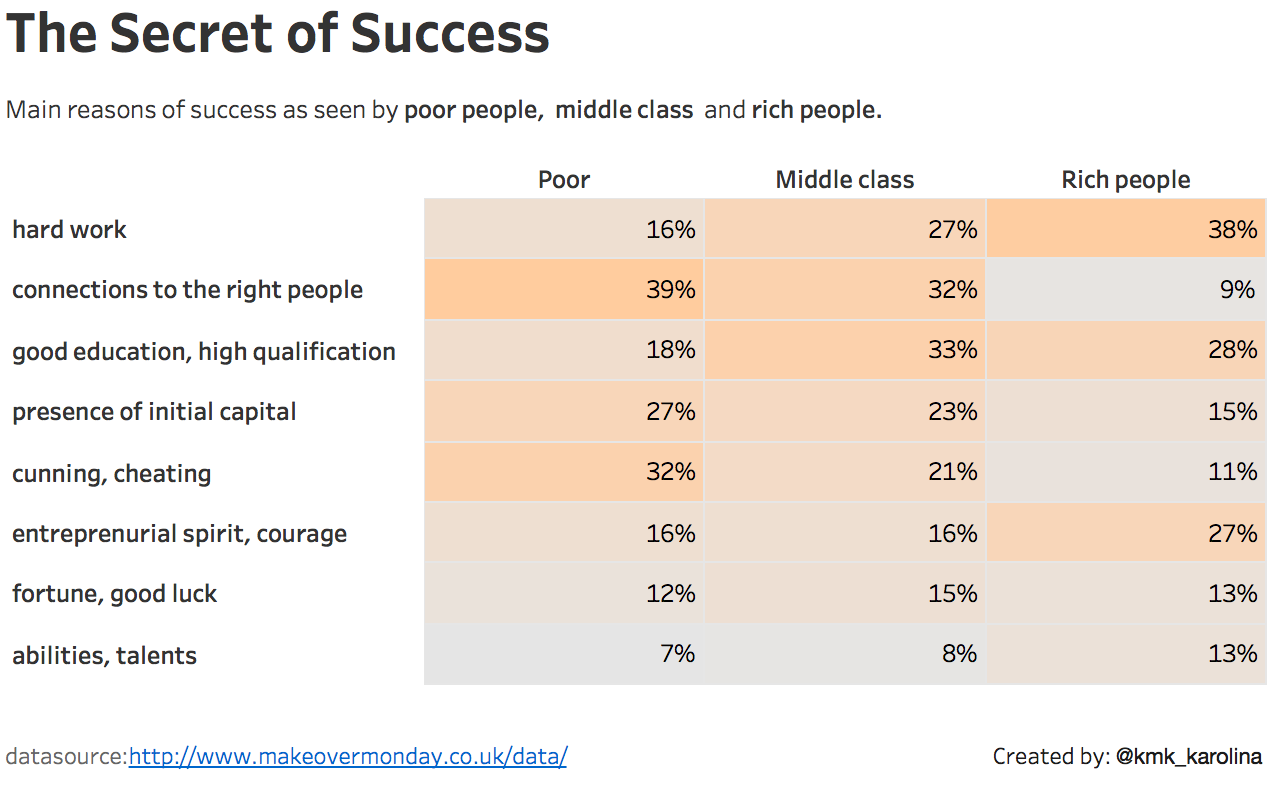Click the 7% Poor abilities cell
Screen dimensions: 1268x808
point(565,654)
